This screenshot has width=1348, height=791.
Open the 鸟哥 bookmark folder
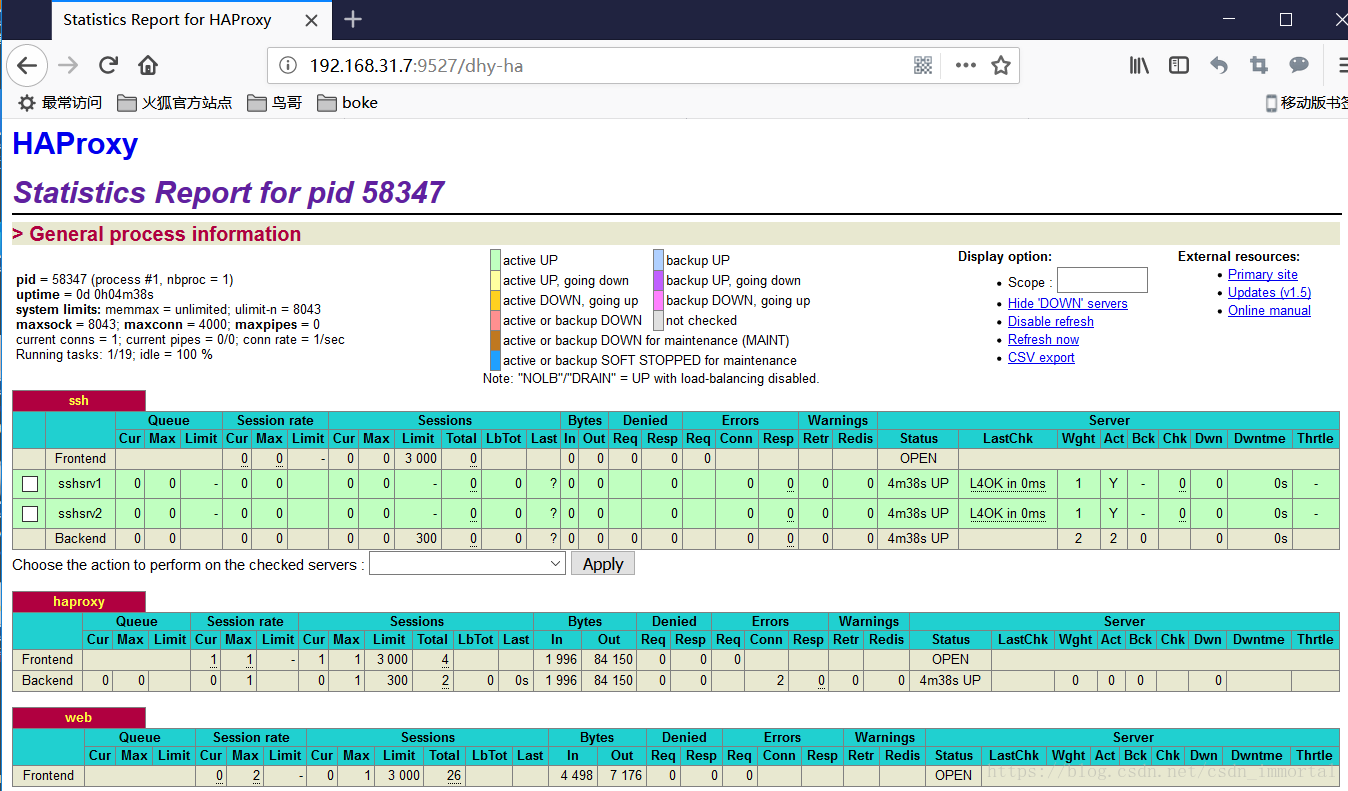275,102
